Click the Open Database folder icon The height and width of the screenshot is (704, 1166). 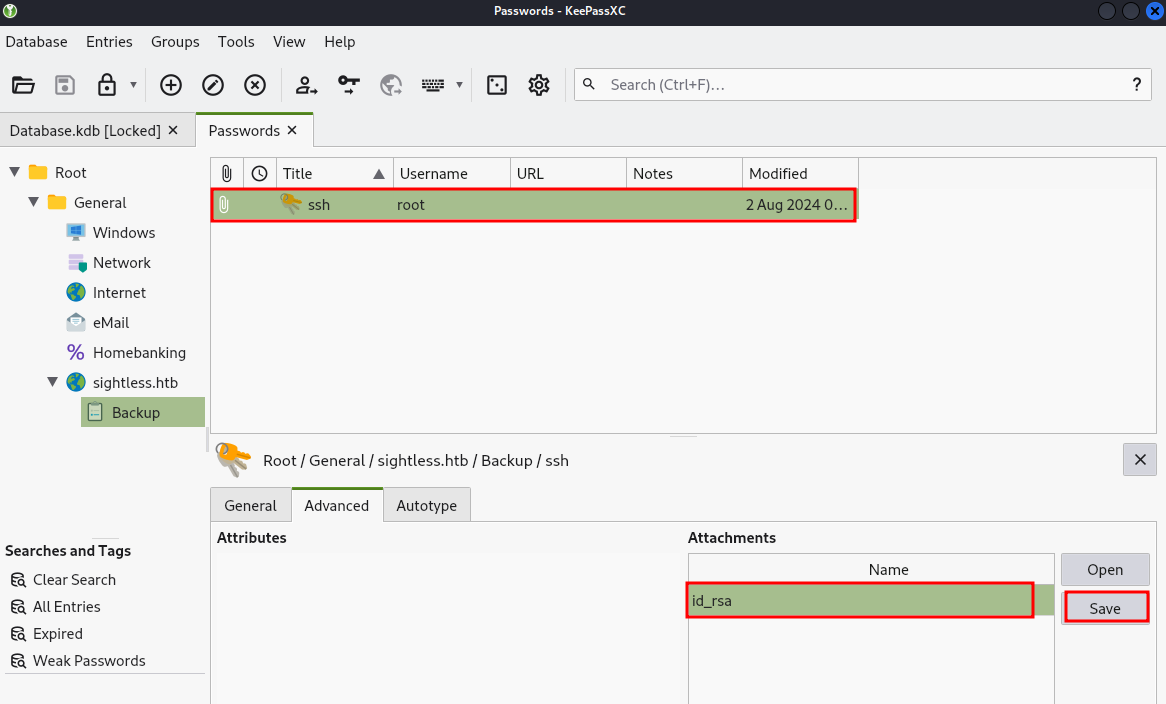pos(23,85)
